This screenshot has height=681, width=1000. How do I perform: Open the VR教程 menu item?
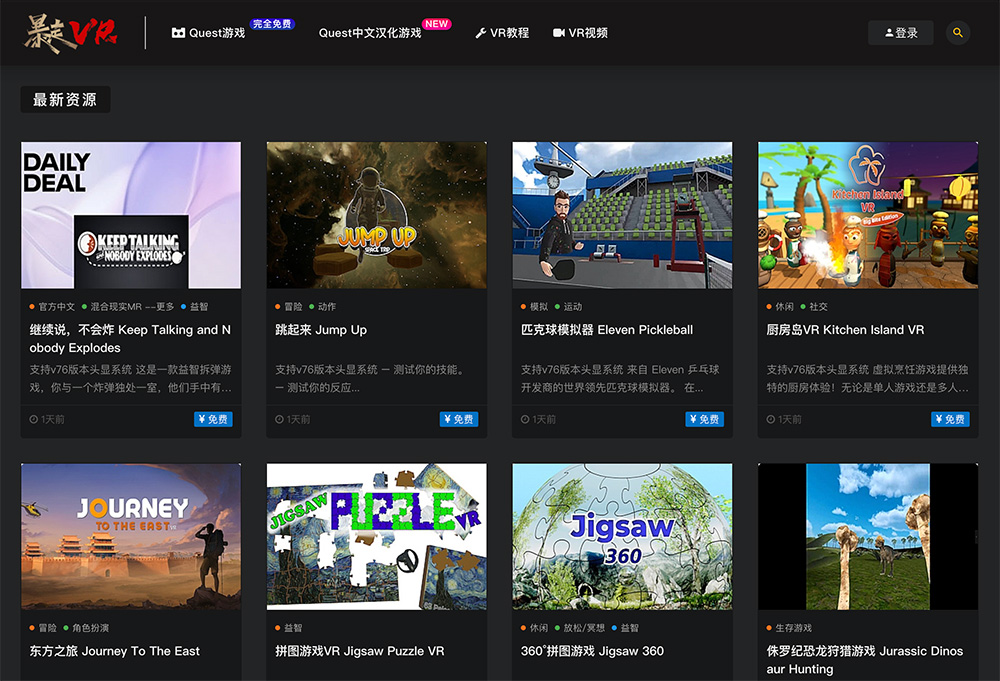[502, 33]
